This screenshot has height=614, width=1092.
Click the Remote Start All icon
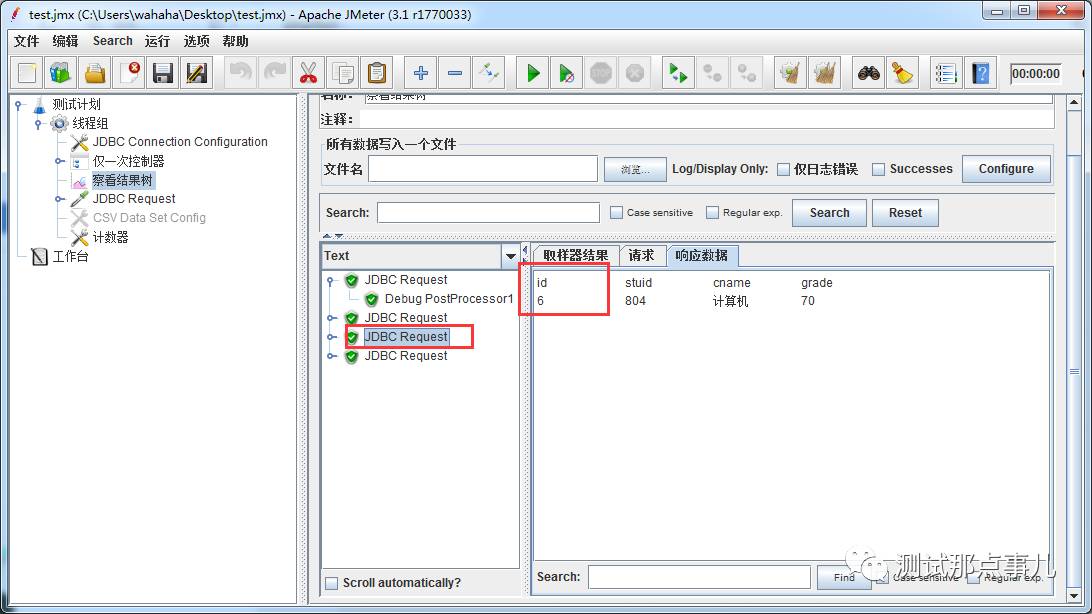(x=678, y=73)
